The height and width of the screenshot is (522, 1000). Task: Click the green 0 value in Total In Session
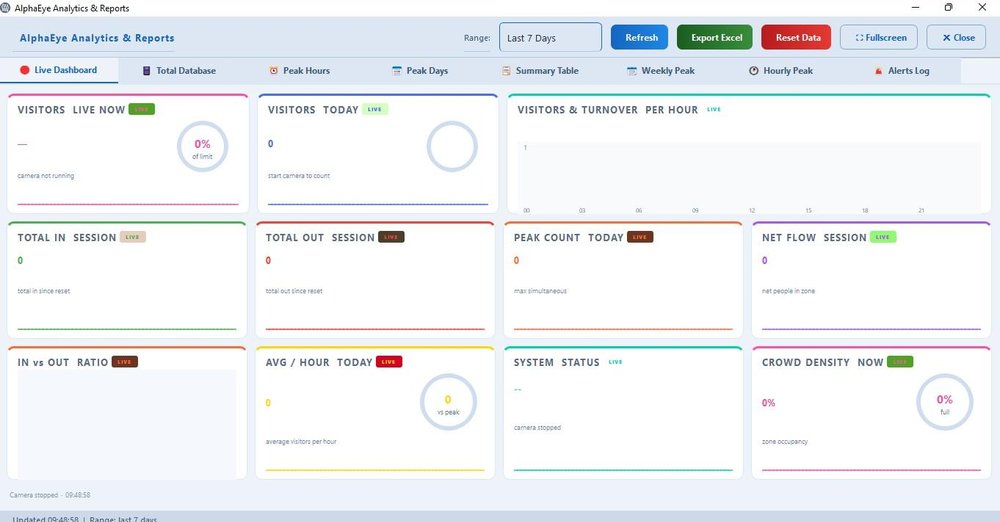coord(20,260)
